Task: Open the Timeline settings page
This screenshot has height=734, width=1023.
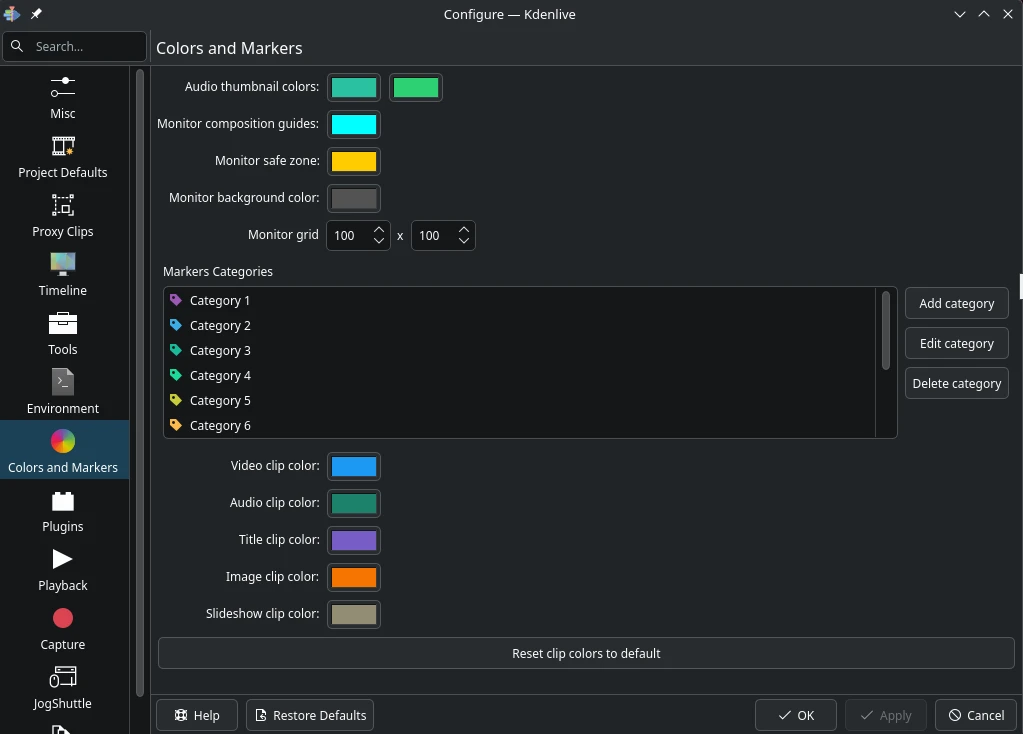Action: coord(63,275)
